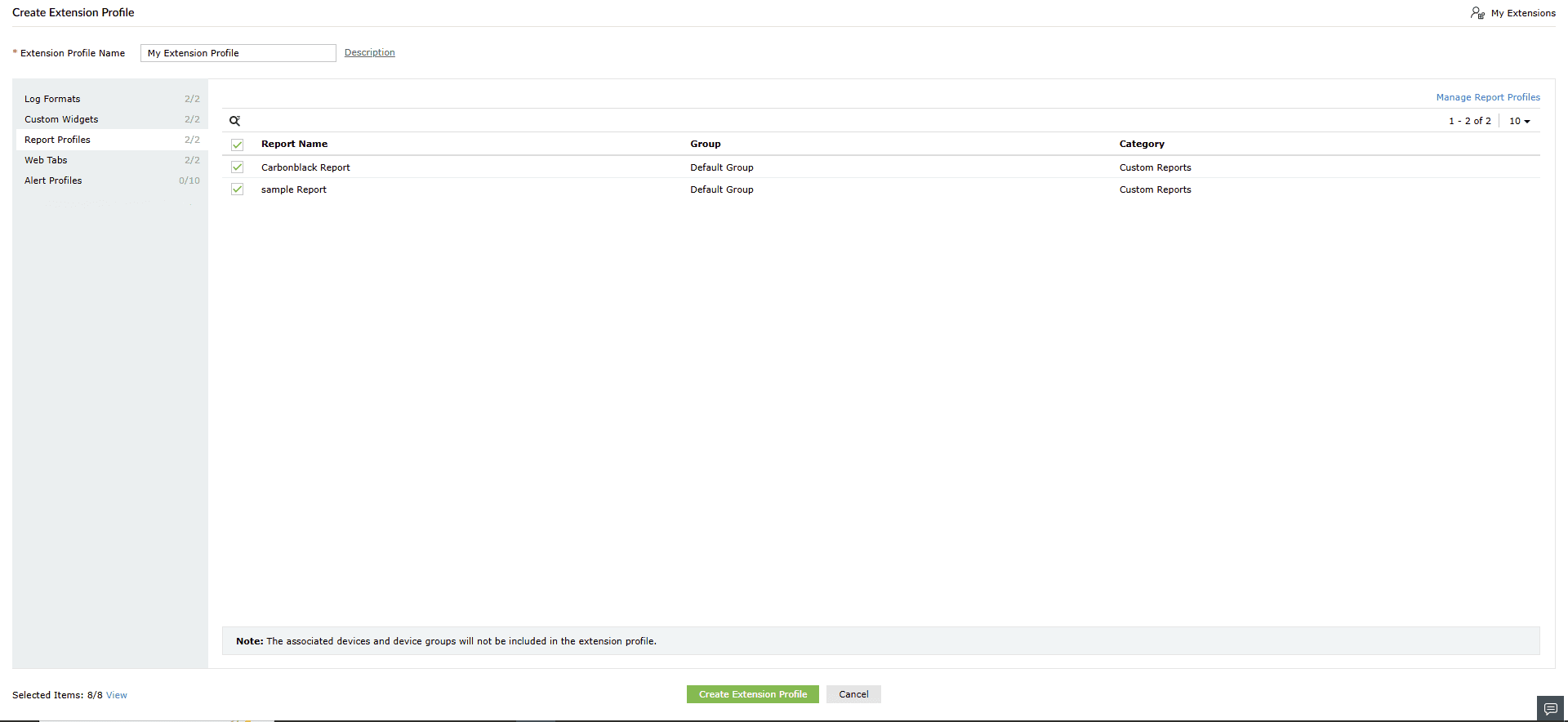
Task: Click the Create Extension Profile button
Action: (753, 694)
